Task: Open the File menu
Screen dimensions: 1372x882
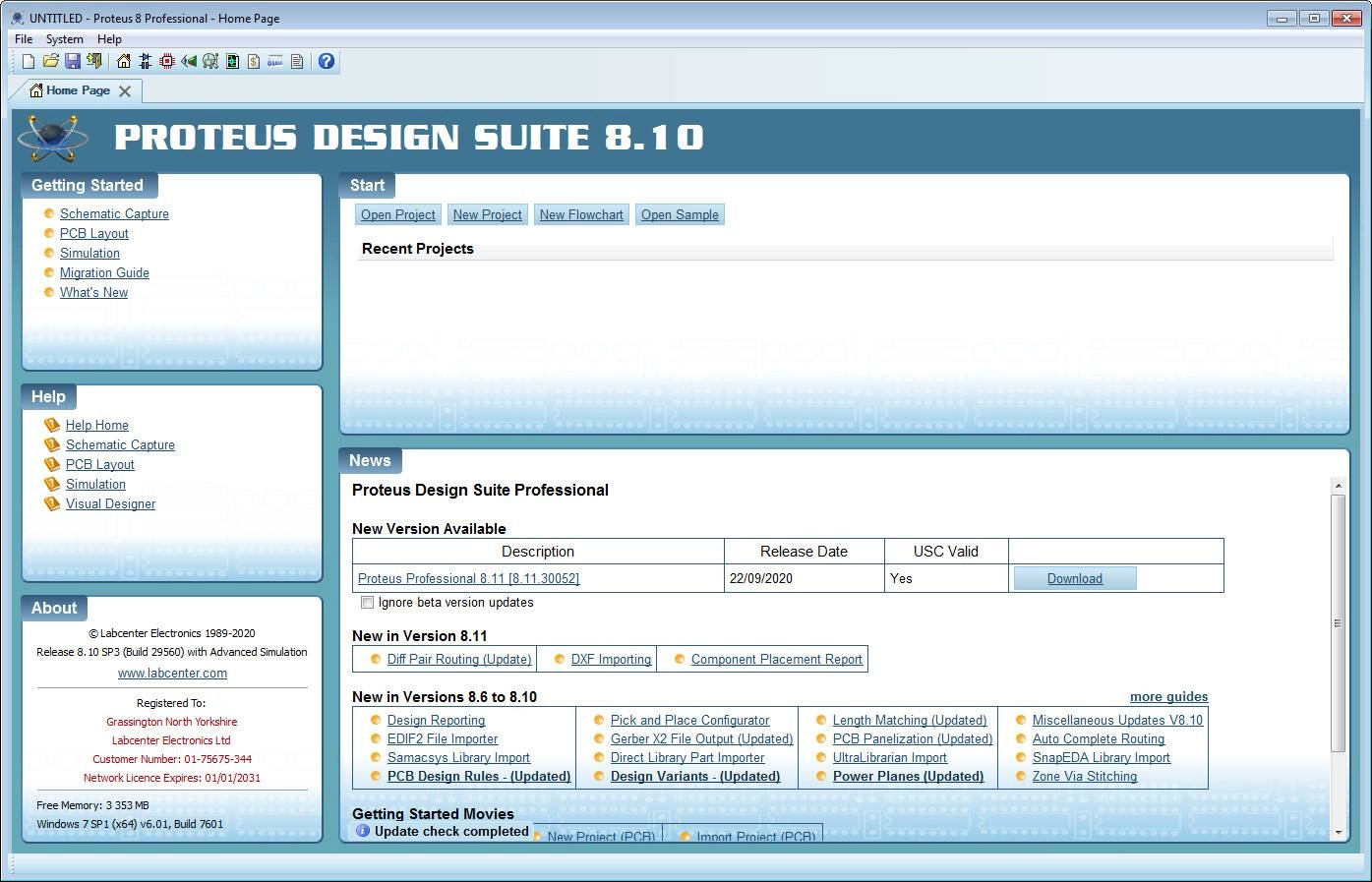Action: point(24,39)
